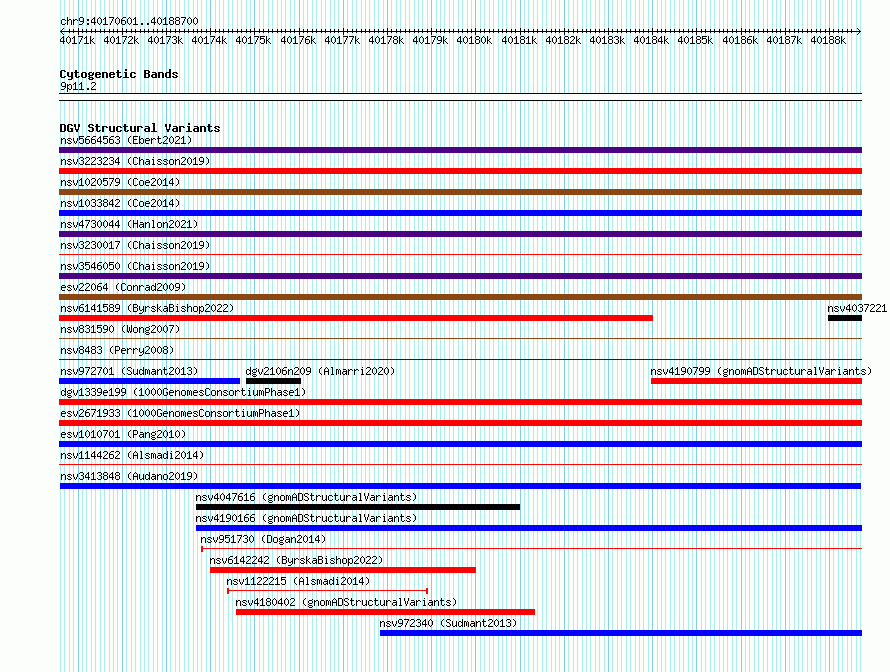This screenshot has width=890, height=672.
Task: Open dgv2106n209 (Almarri2020) label
Action: 320,371
